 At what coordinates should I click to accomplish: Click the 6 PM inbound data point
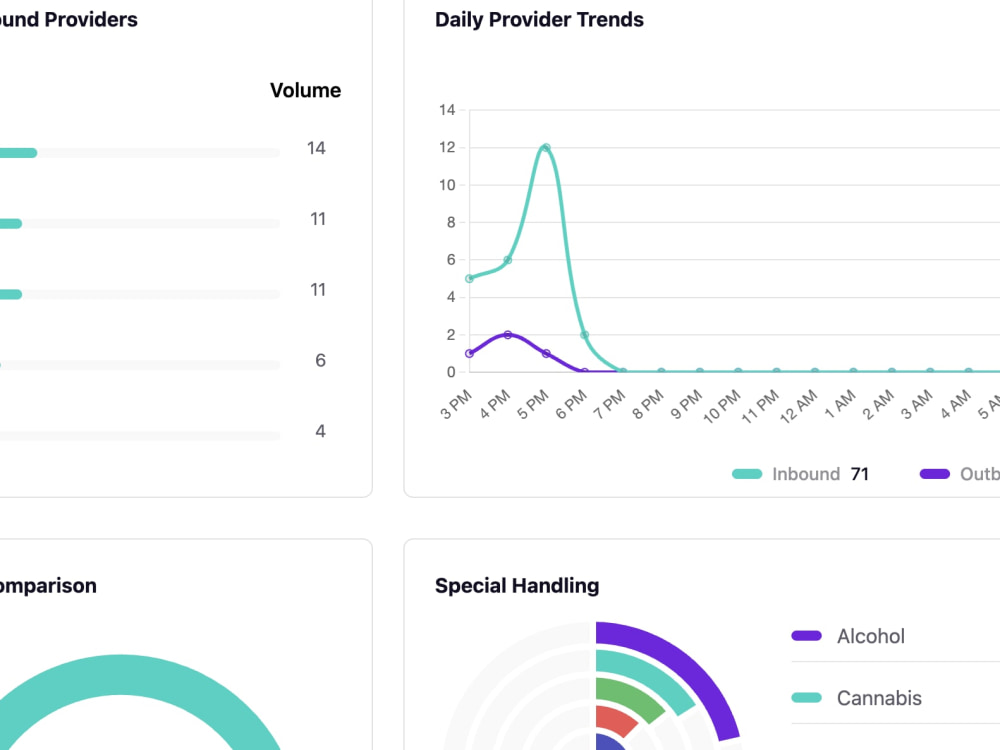(x=584, y=335)
